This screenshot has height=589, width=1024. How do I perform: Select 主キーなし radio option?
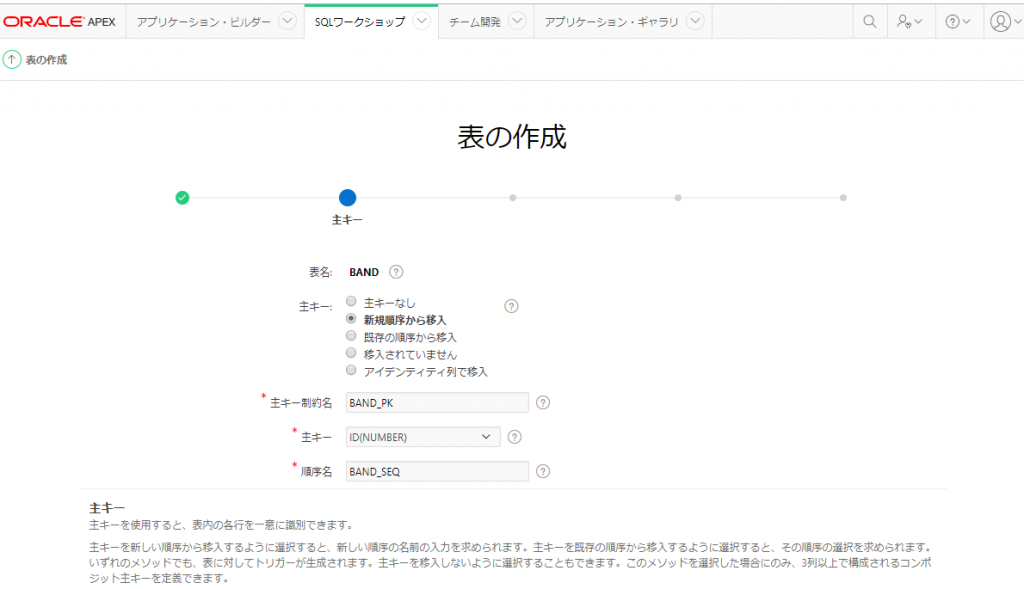(x=351, y=301)
